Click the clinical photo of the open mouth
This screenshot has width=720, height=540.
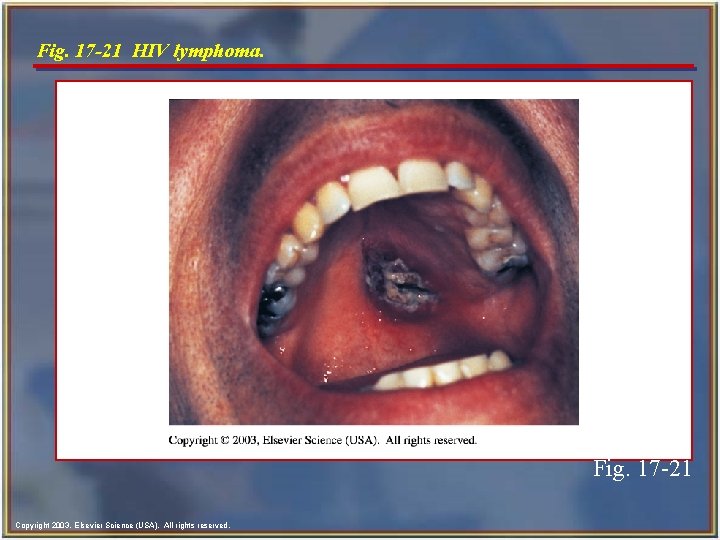pyautogui.click(x=374, y=262)
